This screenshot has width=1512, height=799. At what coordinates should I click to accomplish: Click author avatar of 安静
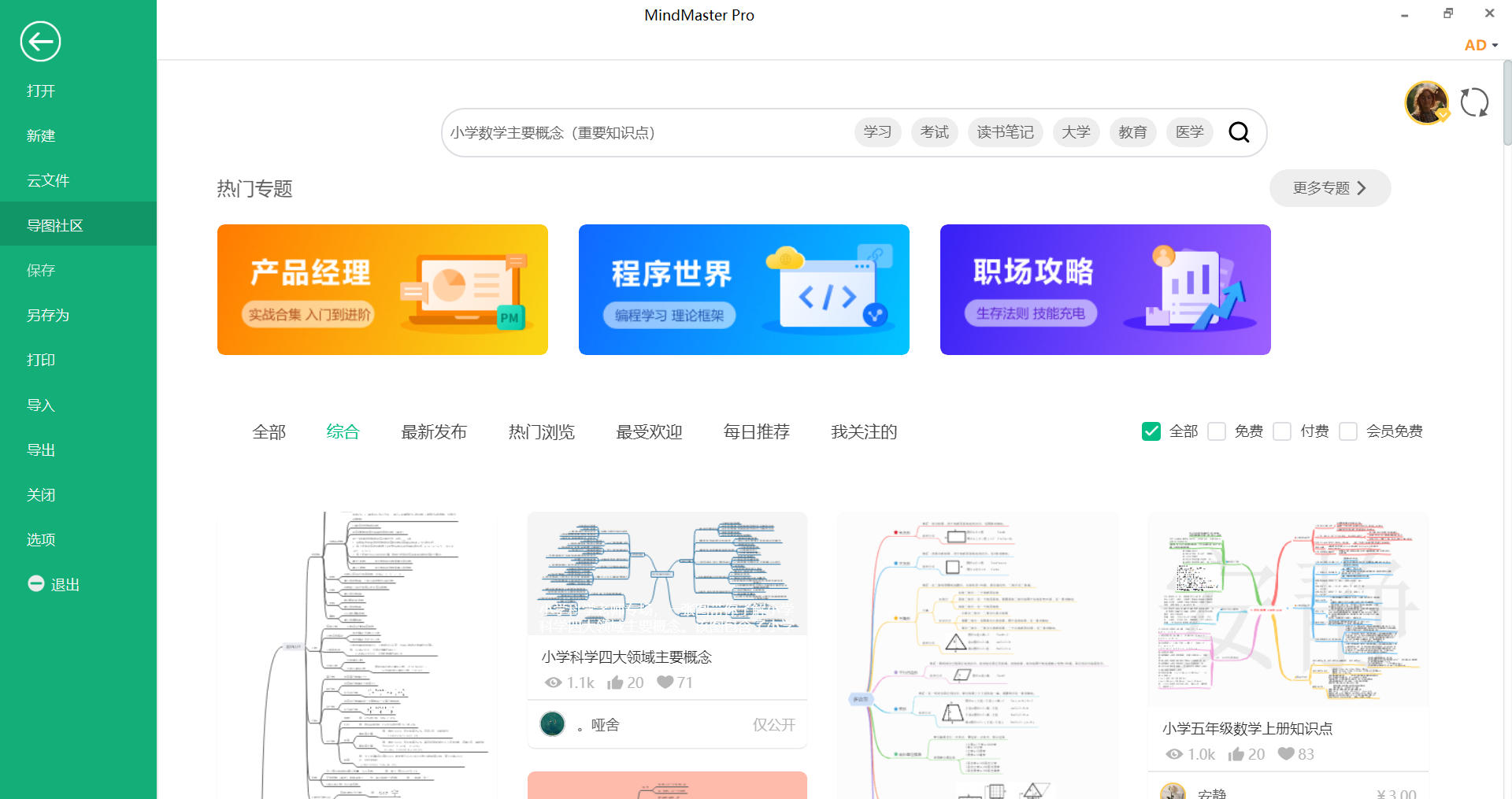1173,792
